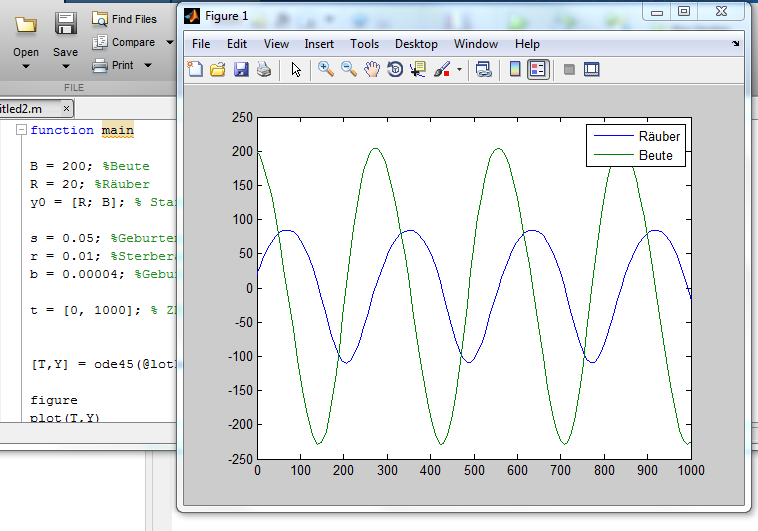Click the Print Figure icon

click(264, 69)
